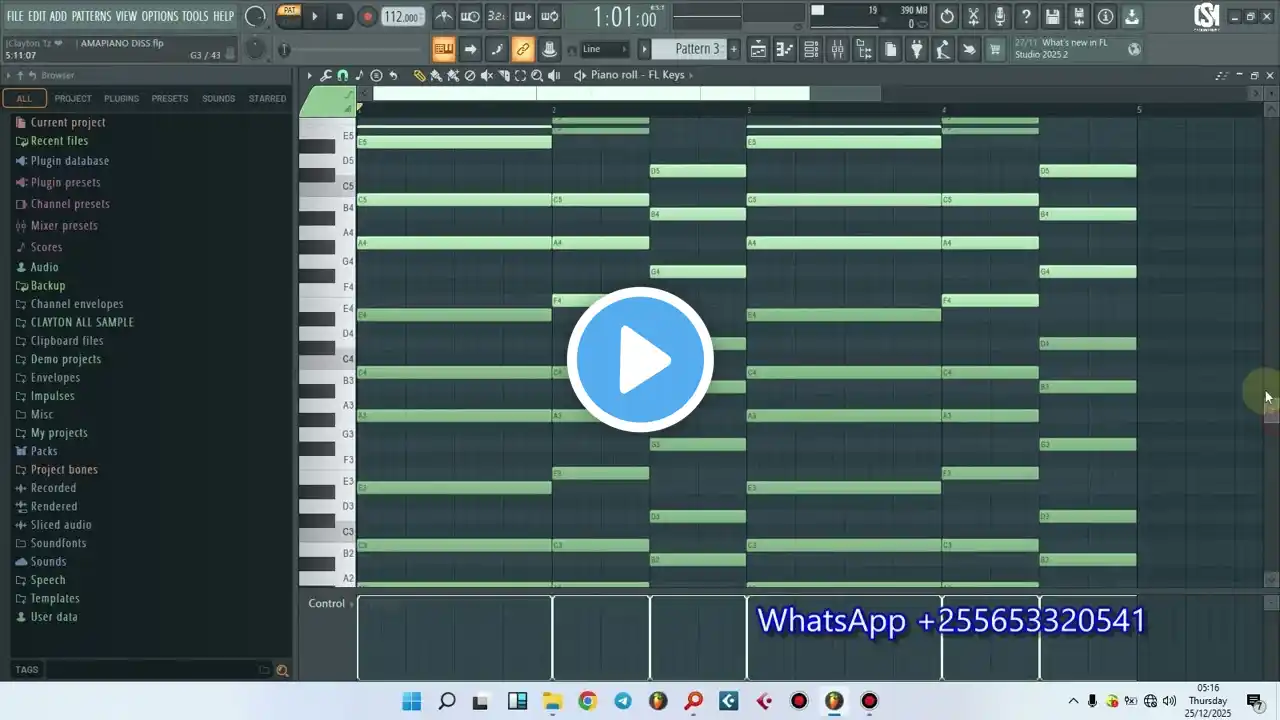
Task: Open the TOOLS menu
Action: [195, 16]
